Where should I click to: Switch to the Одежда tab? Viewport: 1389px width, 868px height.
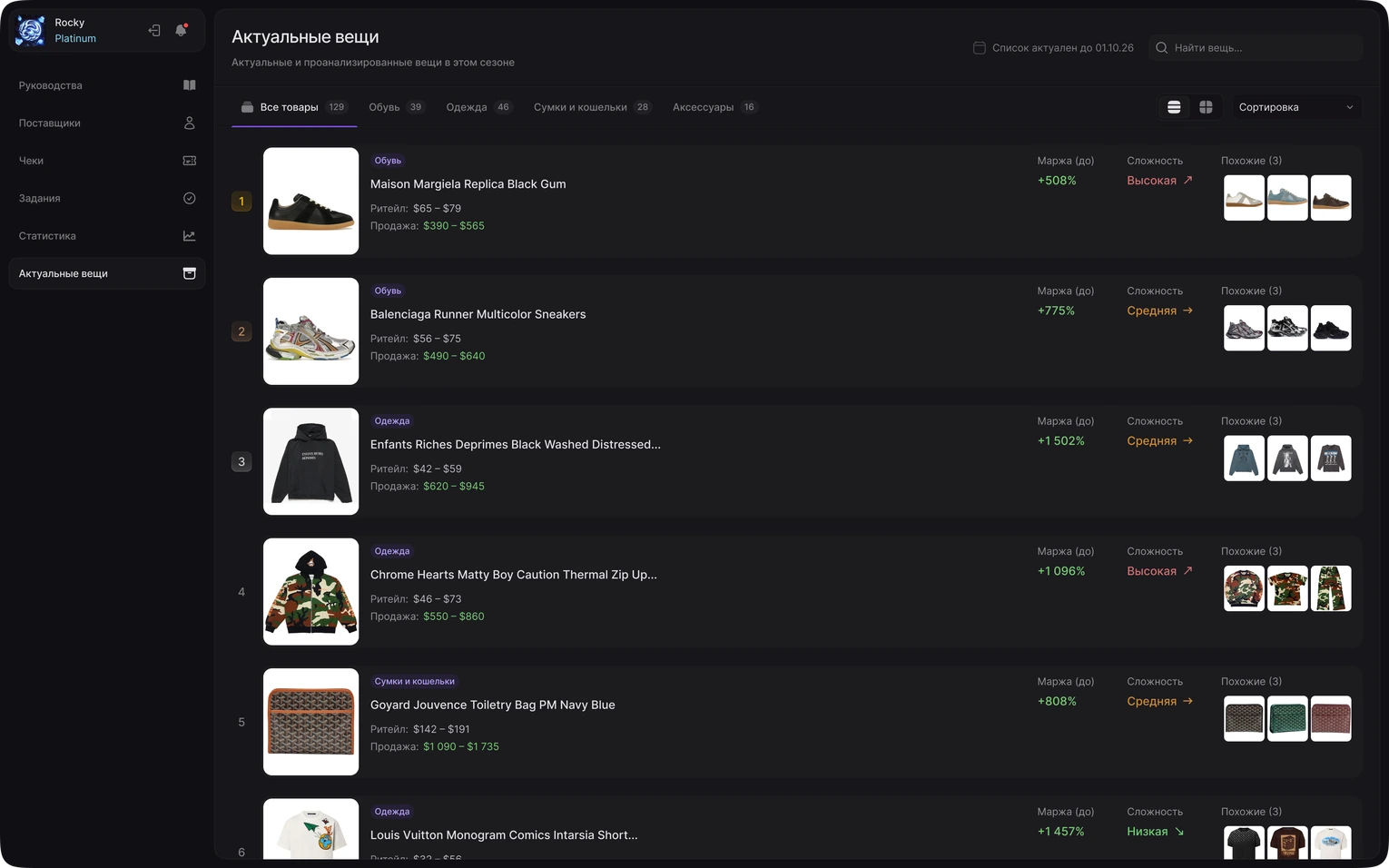click(x=479, y=107)
